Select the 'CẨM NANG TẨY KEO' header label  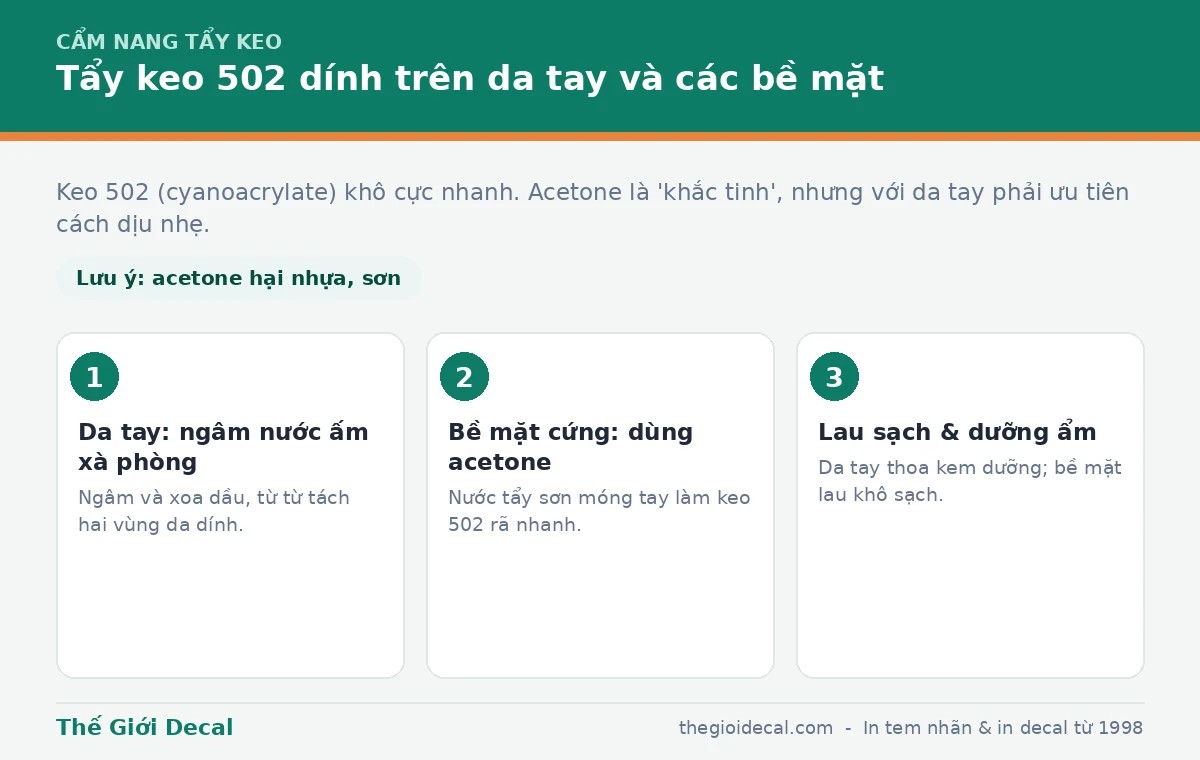169,42
